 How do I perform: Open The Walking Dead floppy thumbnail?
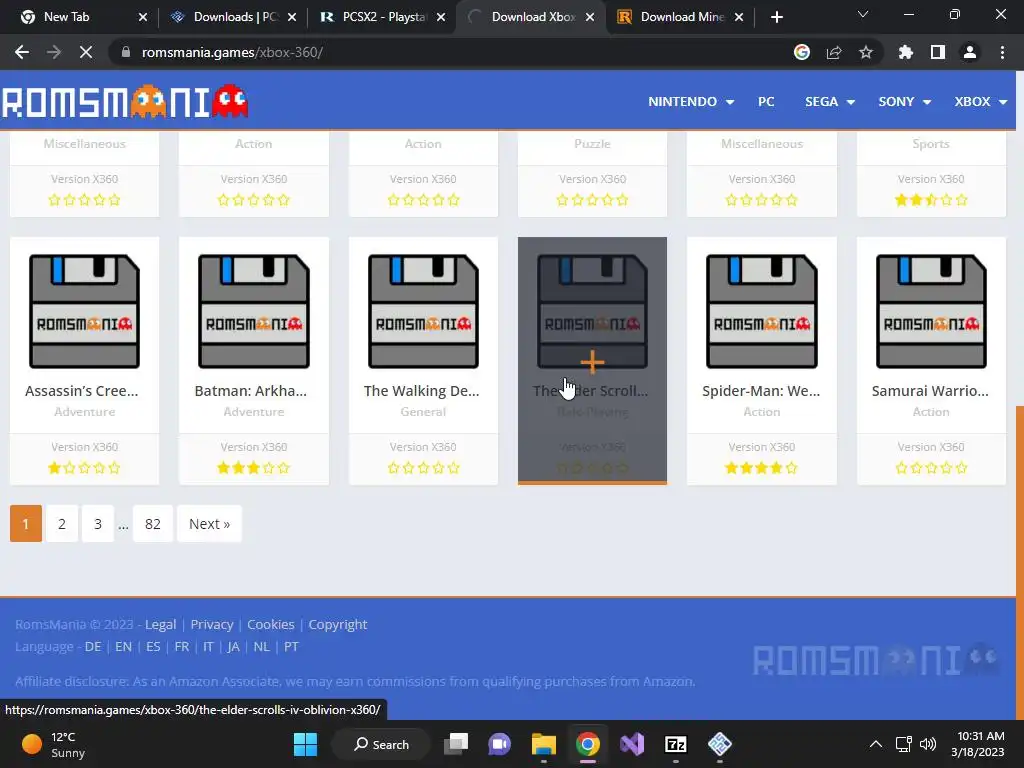[423, 312]
